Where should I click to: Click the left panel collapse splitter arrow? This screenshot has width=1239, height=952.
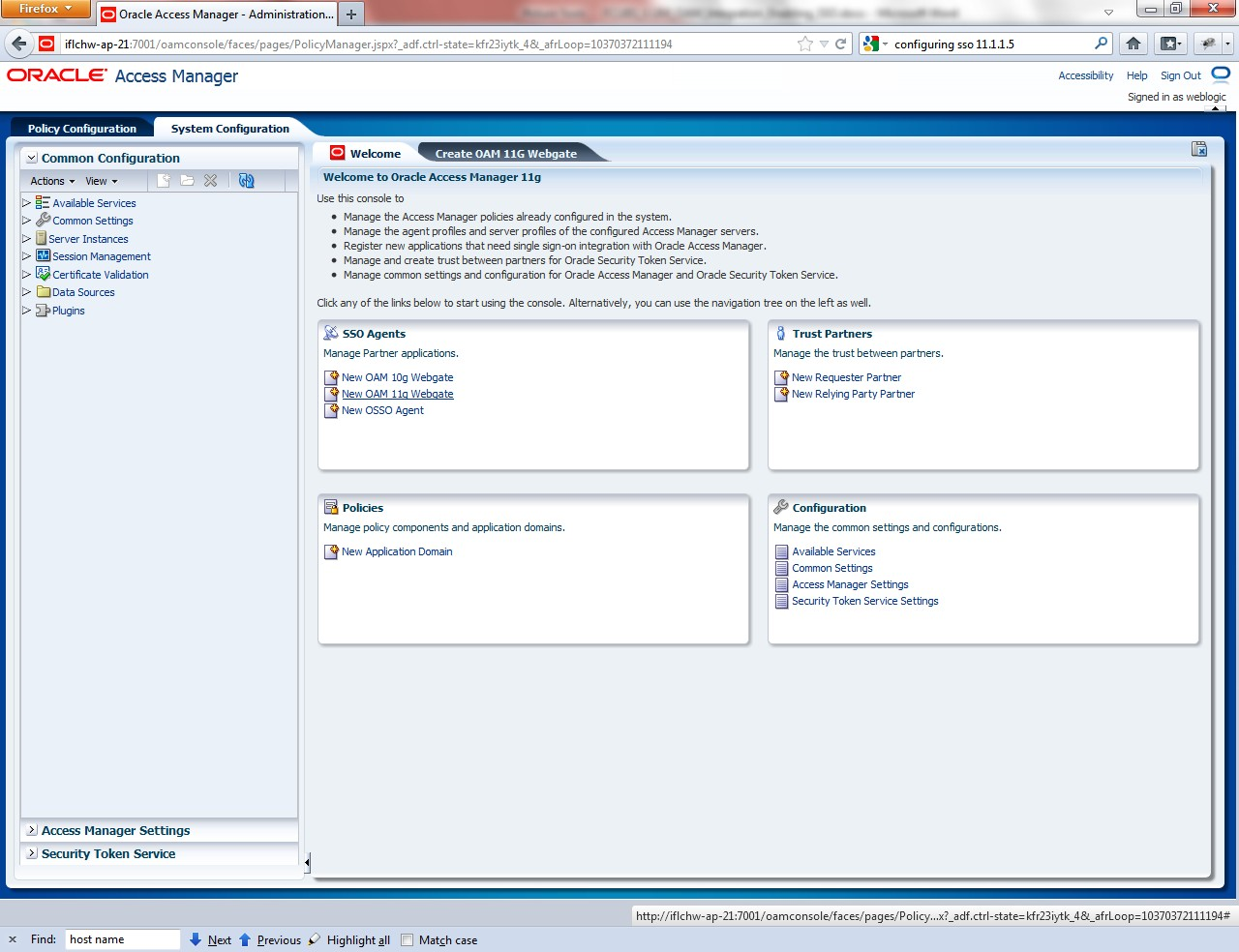coord(307,862)
